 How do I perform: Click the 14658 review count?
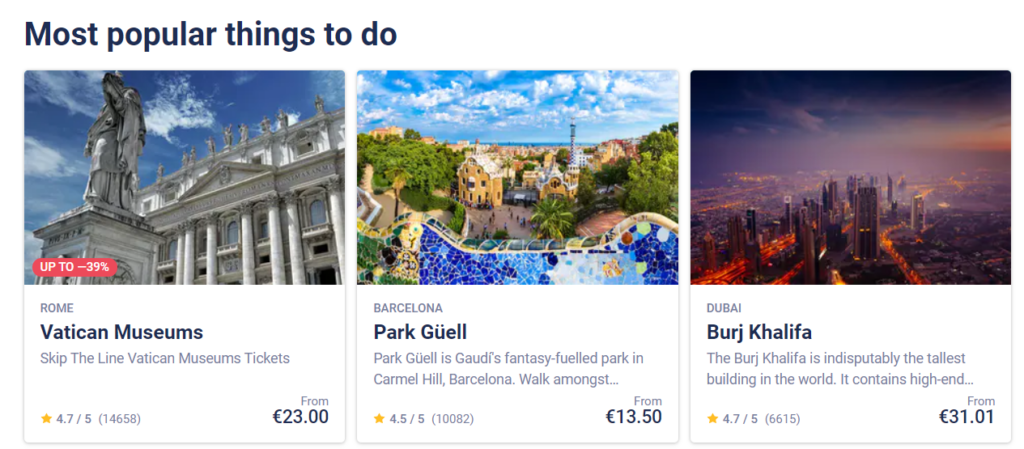[119, 419]
